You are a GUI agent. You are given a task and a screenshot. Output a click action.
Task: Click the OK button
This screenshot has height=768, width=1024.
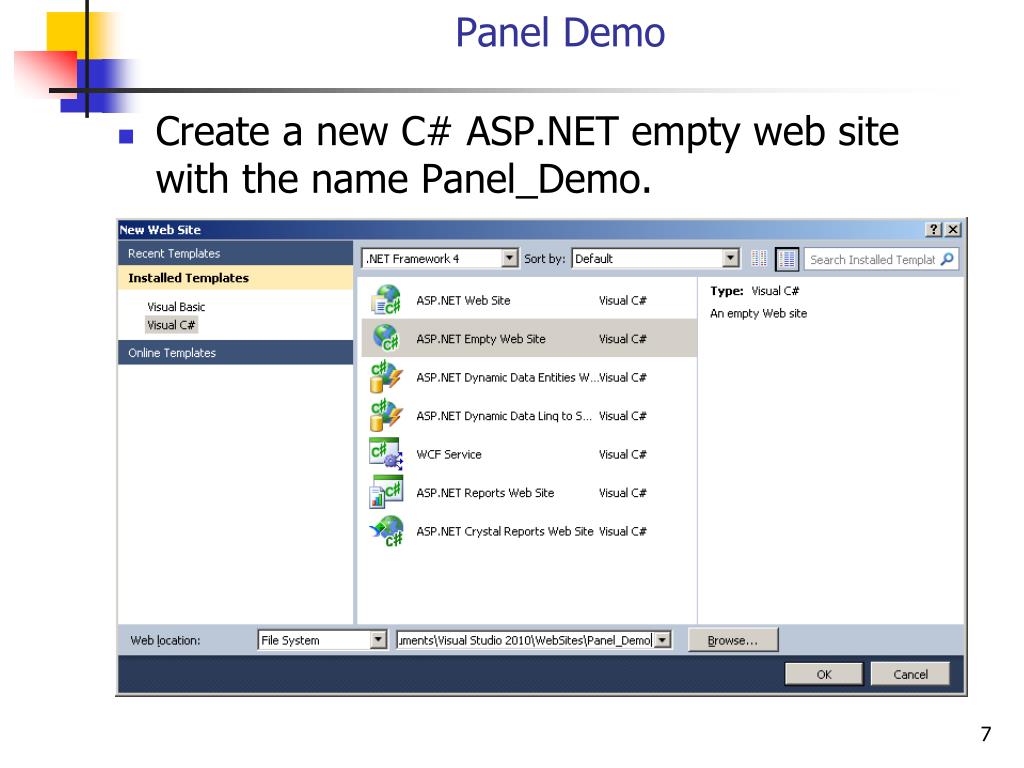pos(824,674)
